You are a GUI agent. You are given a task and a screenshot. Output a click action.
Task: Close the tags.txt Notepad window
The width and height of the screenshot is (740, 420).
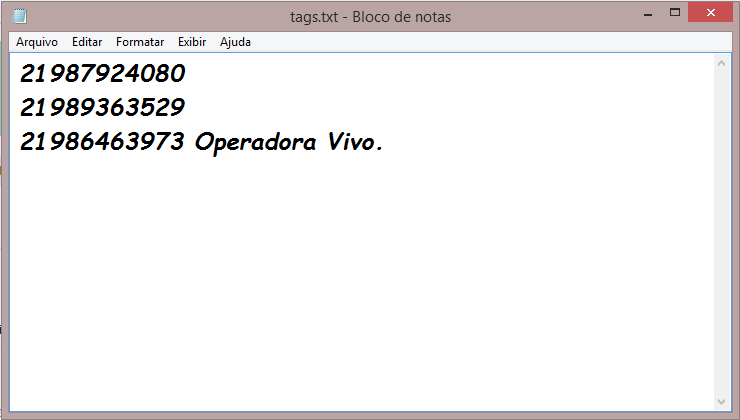(710, 13)
